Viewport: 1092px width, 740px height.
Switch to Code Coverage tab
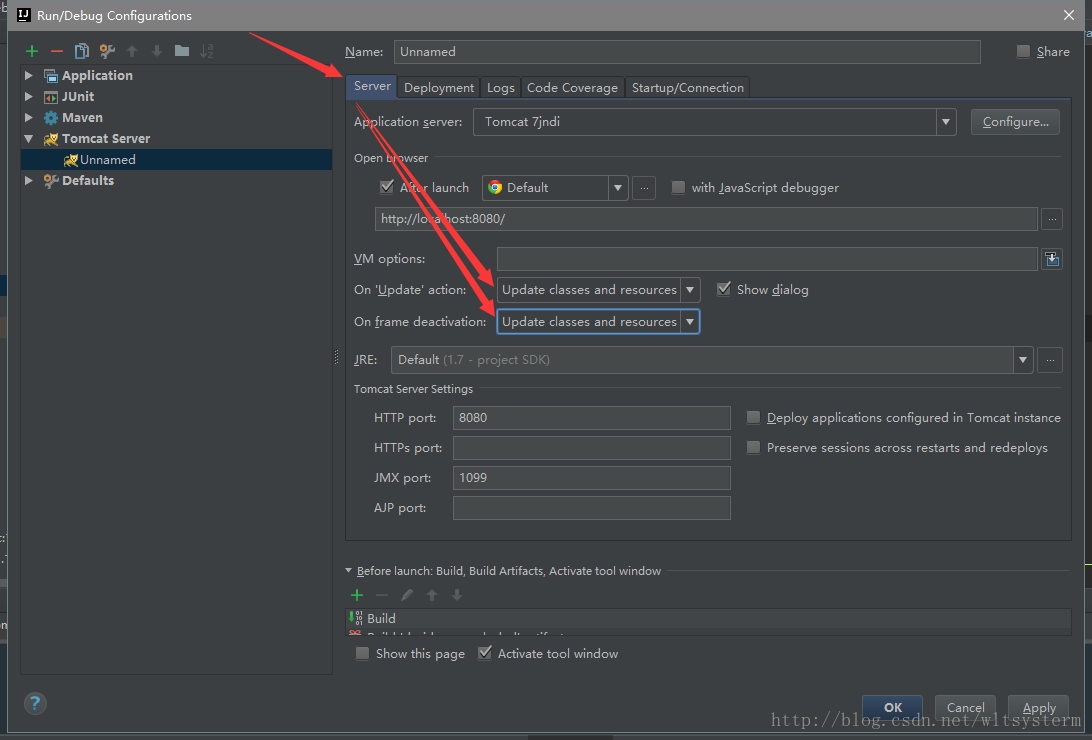(572, 88)
